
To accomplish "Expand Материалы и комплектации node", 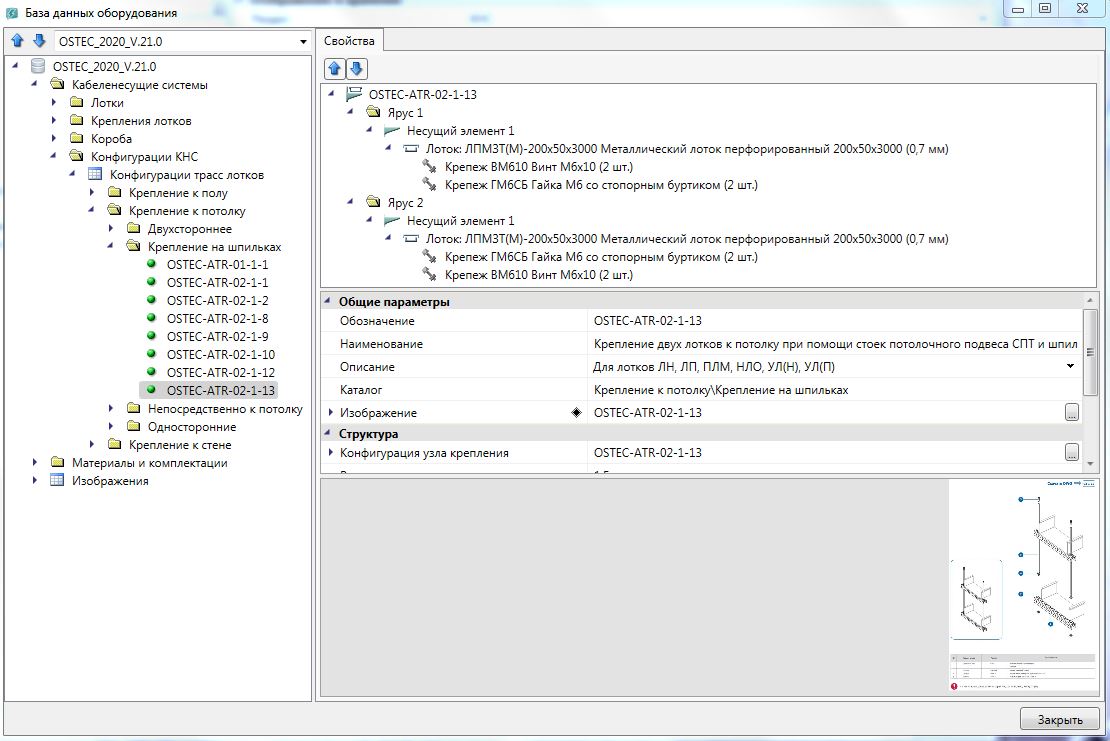I will (35, 462).
